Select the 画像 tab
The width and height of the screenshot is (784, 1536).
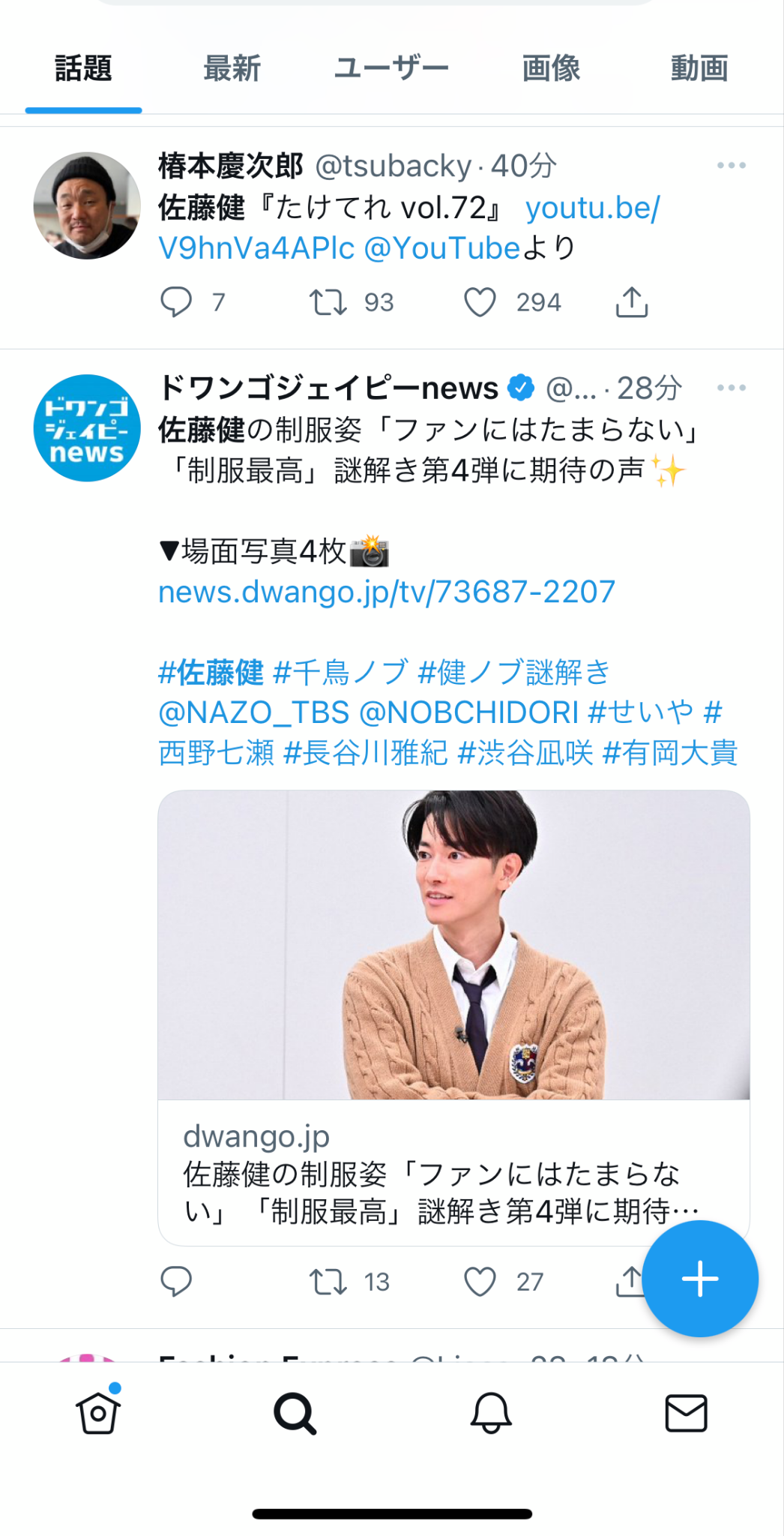click(551, 68)
